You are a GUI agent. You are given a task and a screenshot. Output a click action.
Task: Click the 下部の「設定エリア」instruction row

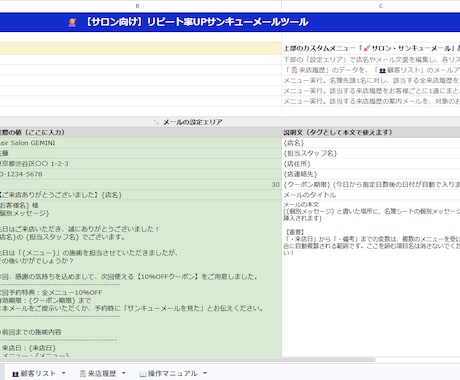click(371, 60)
